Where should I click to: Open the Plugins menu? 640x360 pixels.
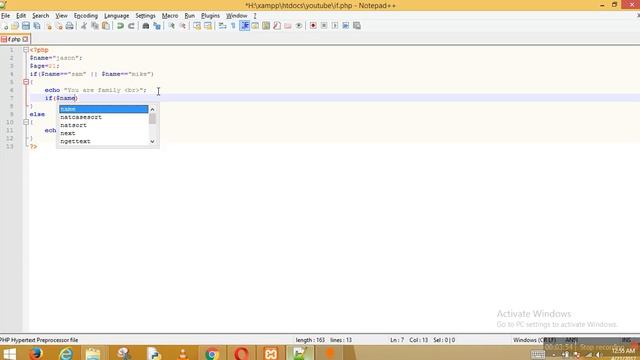click(x=210, y=16)
